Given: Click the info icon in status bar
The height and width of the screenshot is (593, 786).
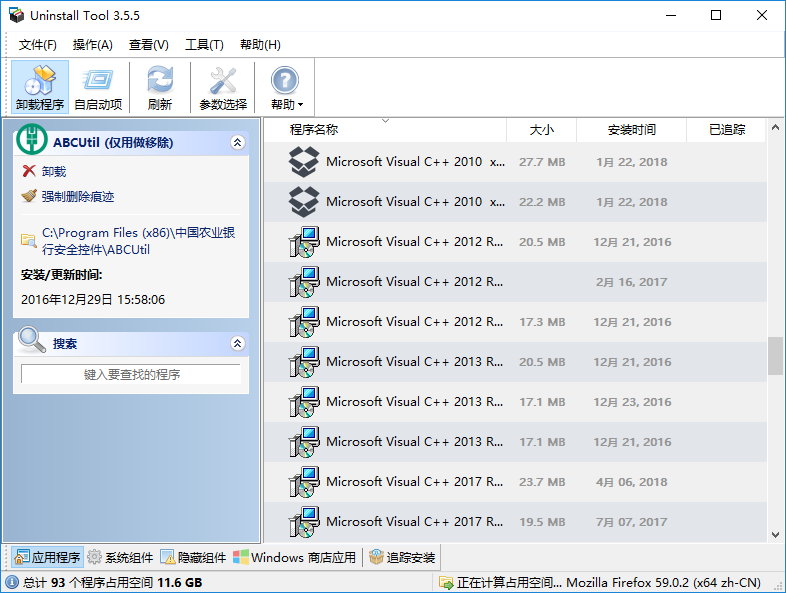Looking at the screenshot, I should (x=12, y=582).
